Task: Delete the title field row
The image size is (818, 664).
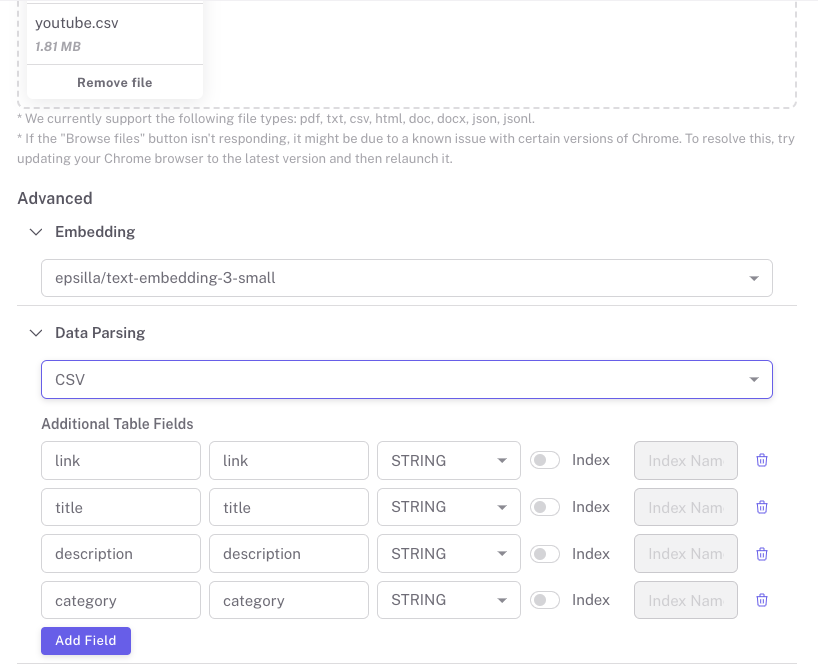Action: [x=762, y=507]
